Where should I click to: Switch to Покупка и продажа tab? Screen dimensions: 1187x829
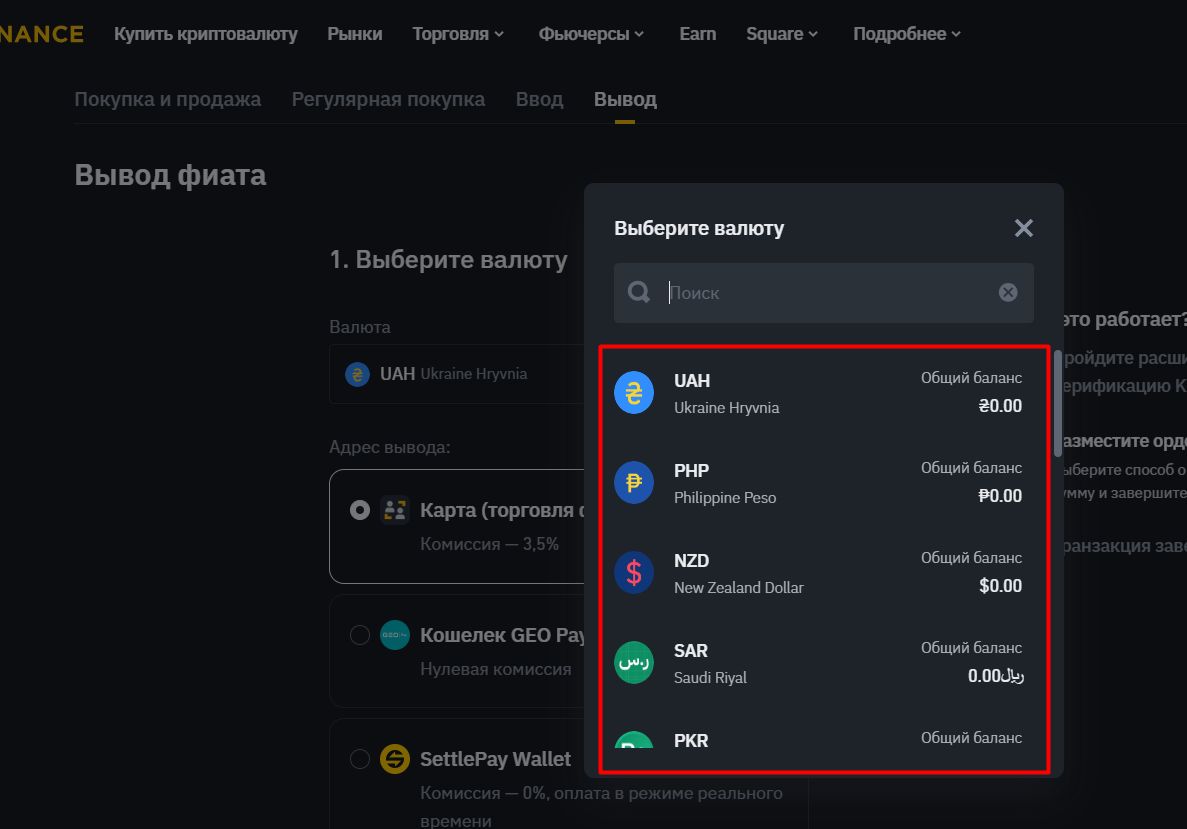(167, 99)
